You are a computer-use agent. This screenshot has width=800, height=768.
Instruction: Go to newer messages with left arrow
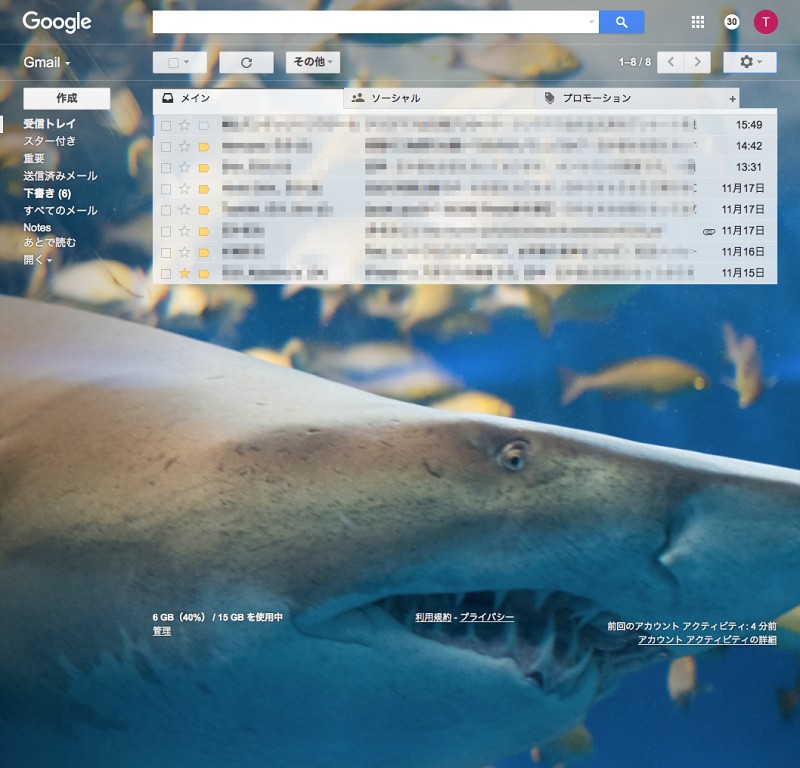(670, 62)
